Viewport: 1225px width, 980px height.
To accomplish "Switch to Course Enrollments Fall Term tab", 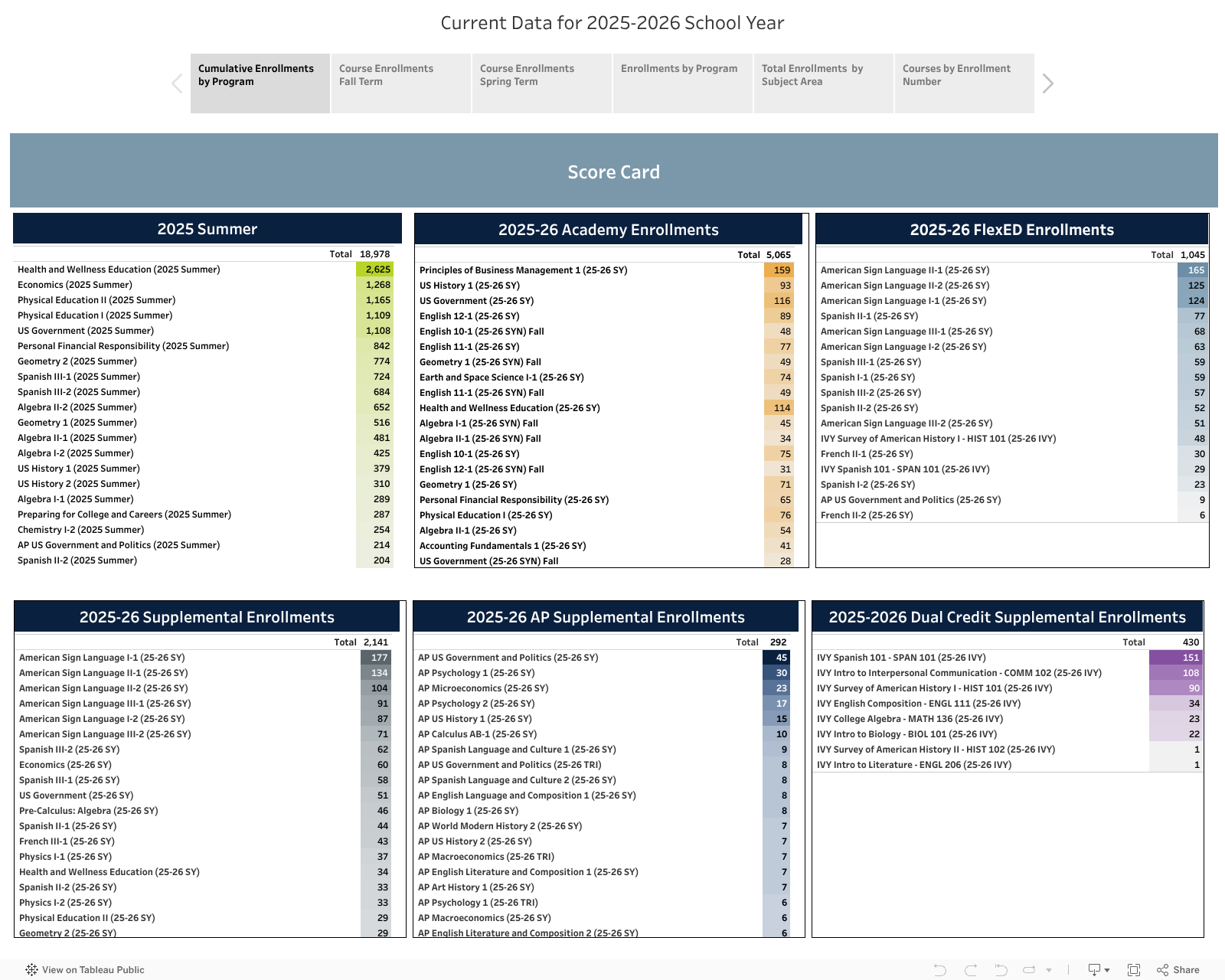I will point(400,83).
